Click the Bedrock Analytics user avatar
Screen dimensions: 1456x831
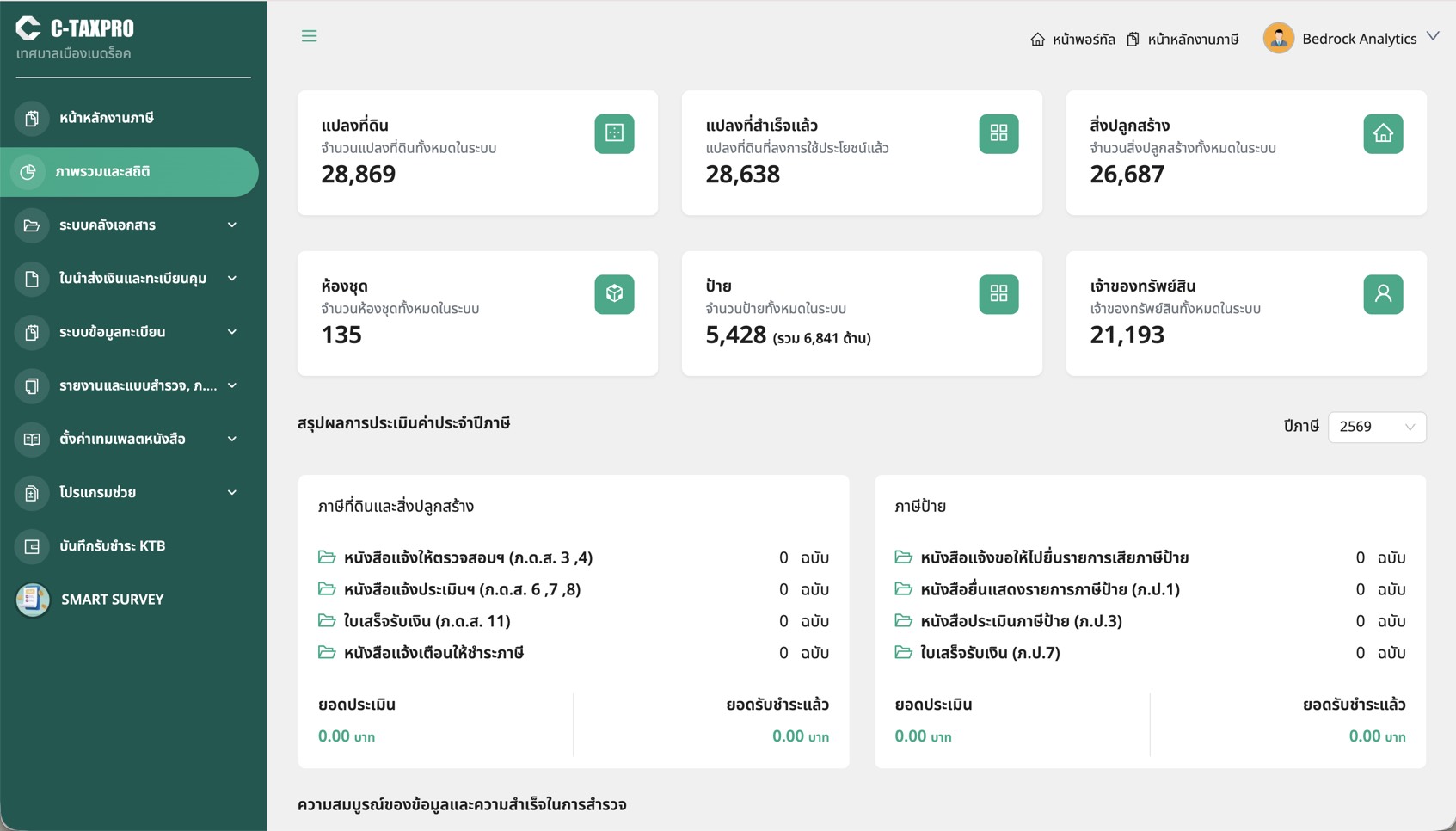[1278, 39]
